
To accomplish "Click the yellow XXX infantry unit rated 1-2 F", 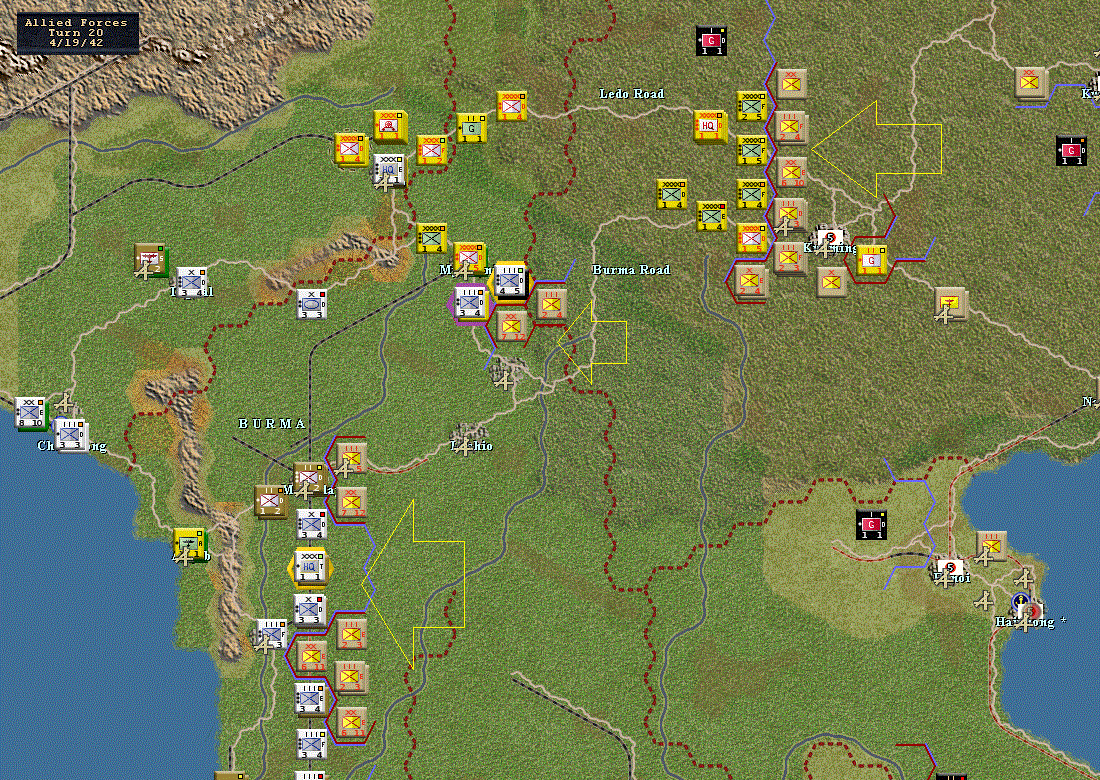I will tap(431, 150).
